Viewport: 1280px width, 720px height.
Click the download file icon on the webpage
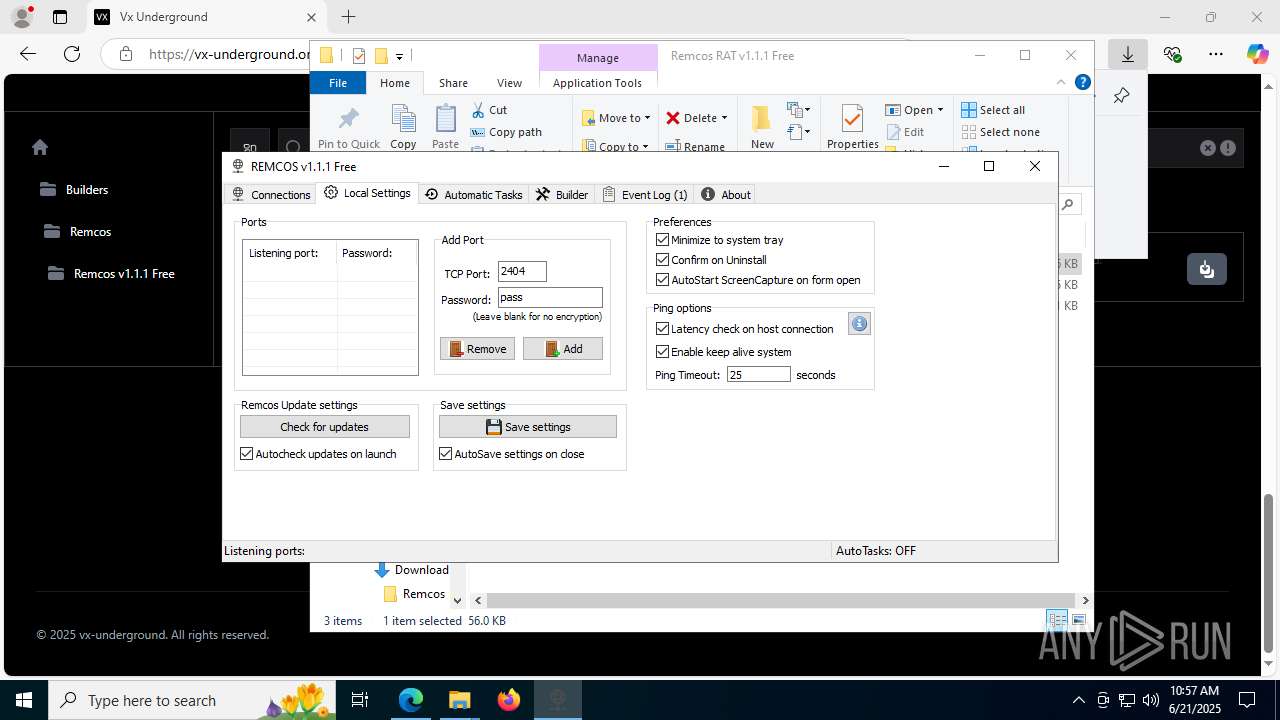point(1207,269)
